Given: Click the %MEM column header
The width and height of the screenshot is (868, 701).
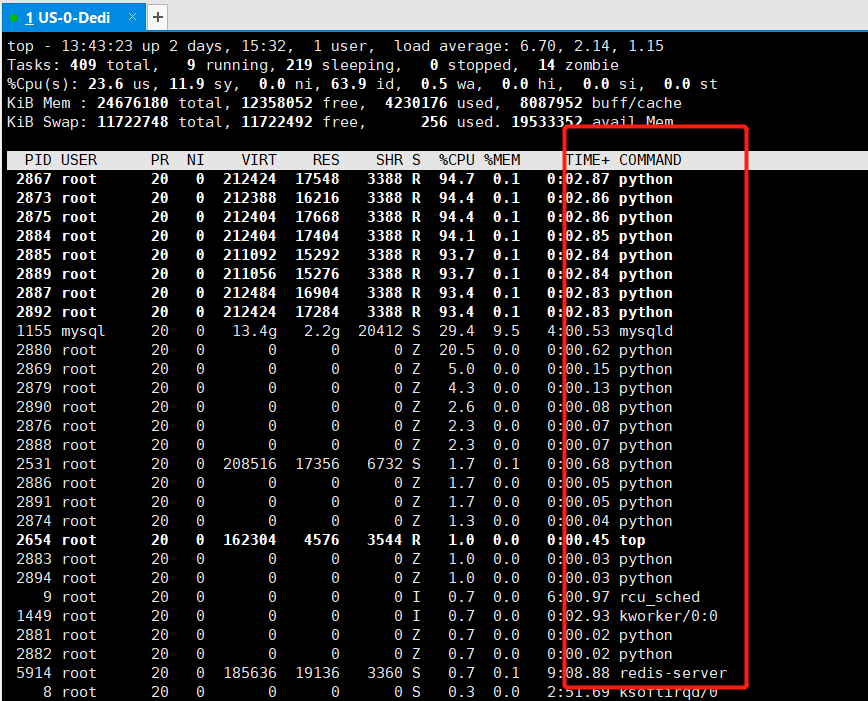Looking at the screenshot, I should coord(502,160).
